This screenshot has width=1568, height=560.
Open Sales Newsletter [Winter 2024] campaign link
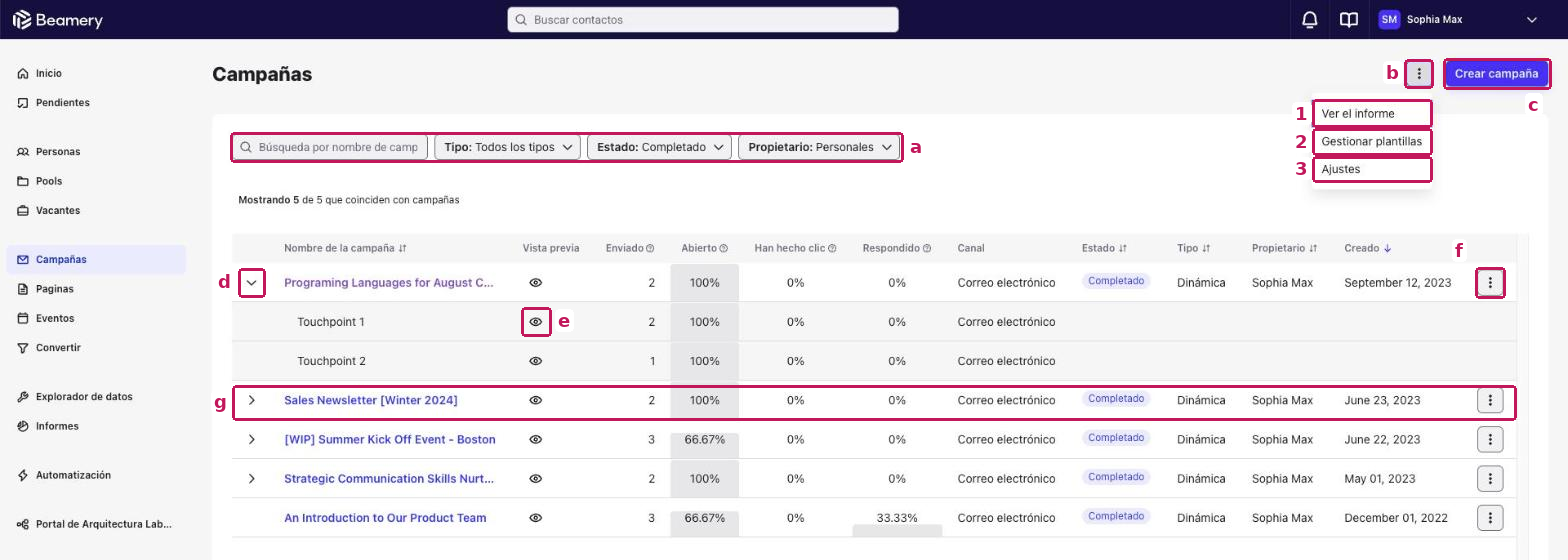370,400
